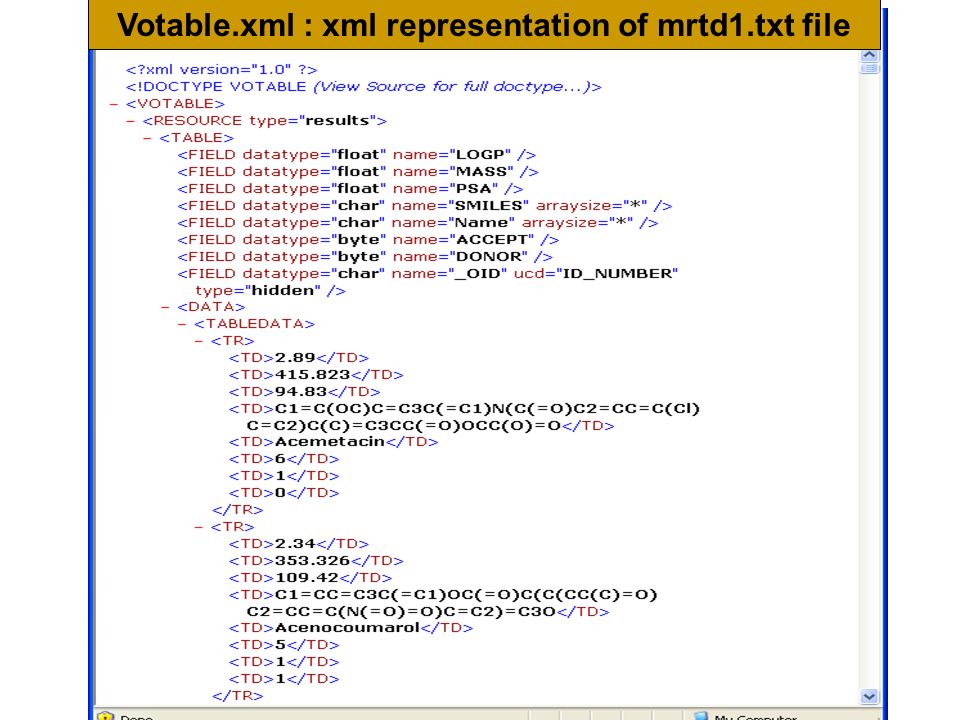Viewport: 960px width, 720px height.
Task: Click the TD value 6
Action: [x=280, y=459]
